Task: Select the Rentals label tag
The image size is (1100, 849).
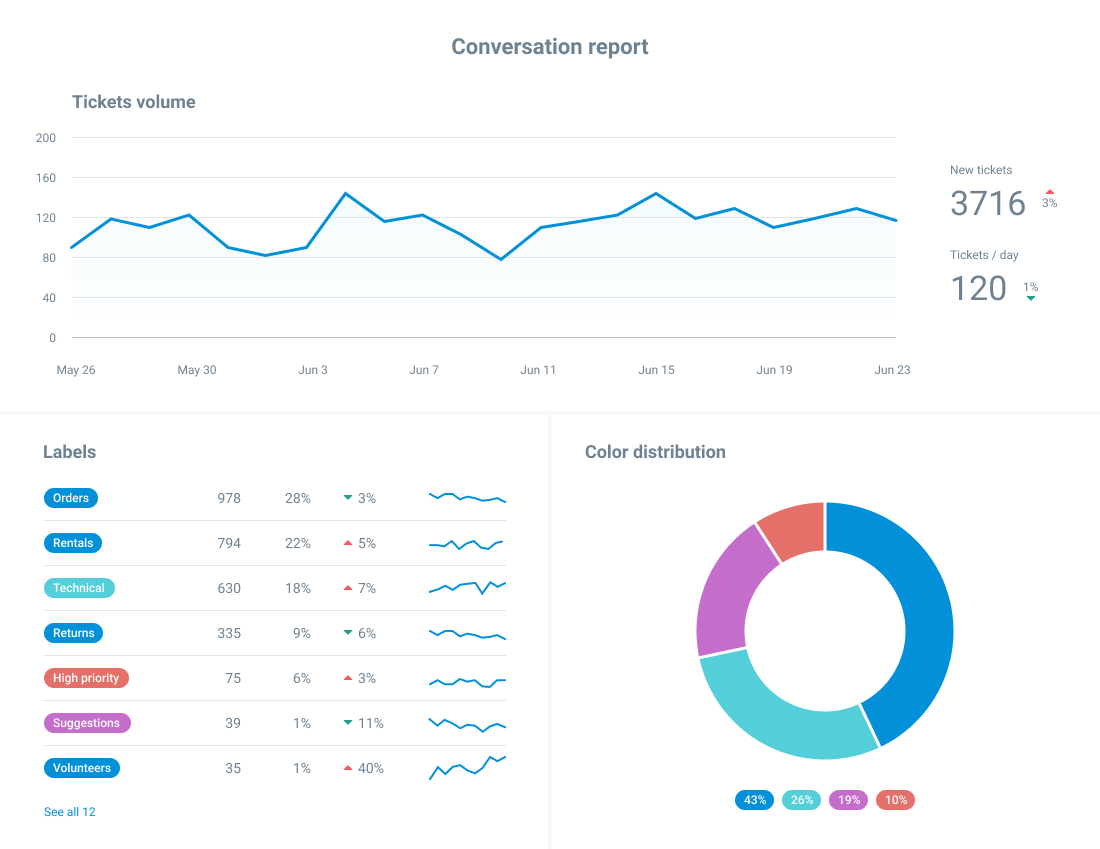Action: [x=73, y=543]
